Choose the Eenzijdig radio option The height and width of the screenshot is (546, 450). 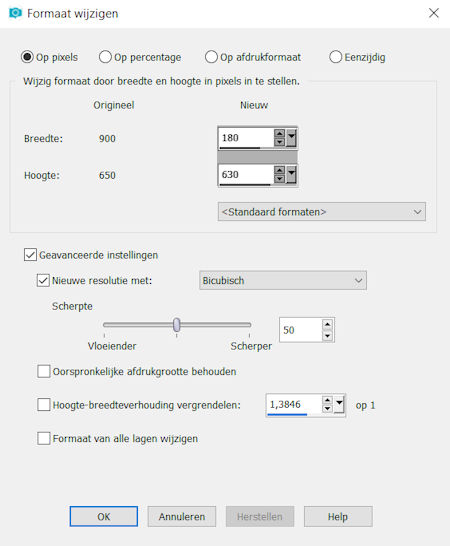click(357, 57)
